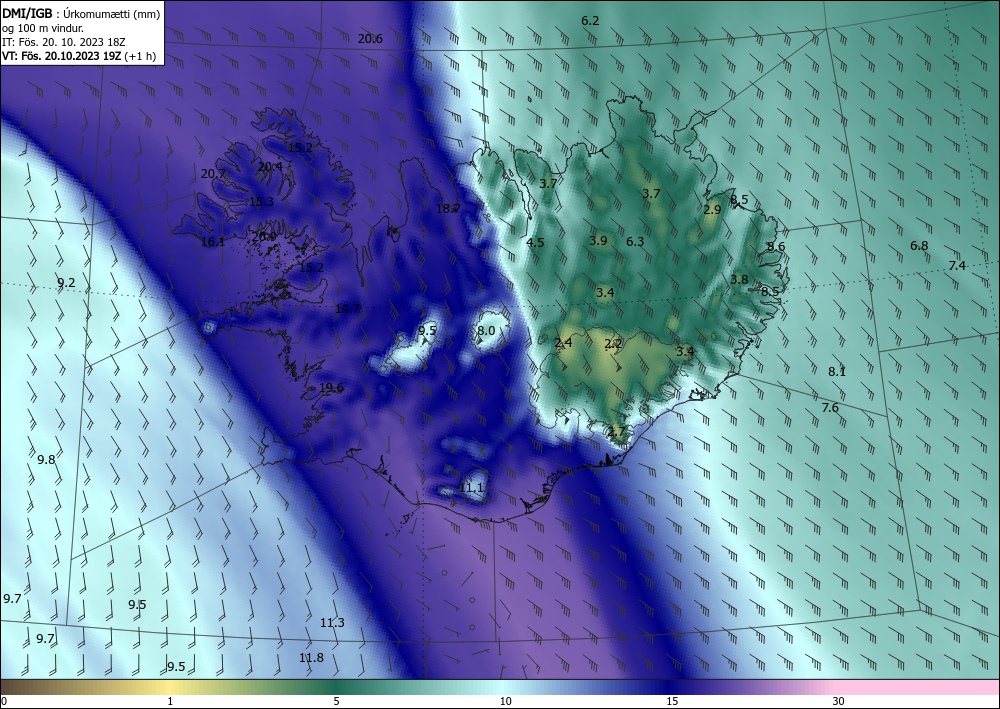Click the 'og 100 m vindur.' legend line
Viewport: 1000px width, 709px height.
point(43,28)
